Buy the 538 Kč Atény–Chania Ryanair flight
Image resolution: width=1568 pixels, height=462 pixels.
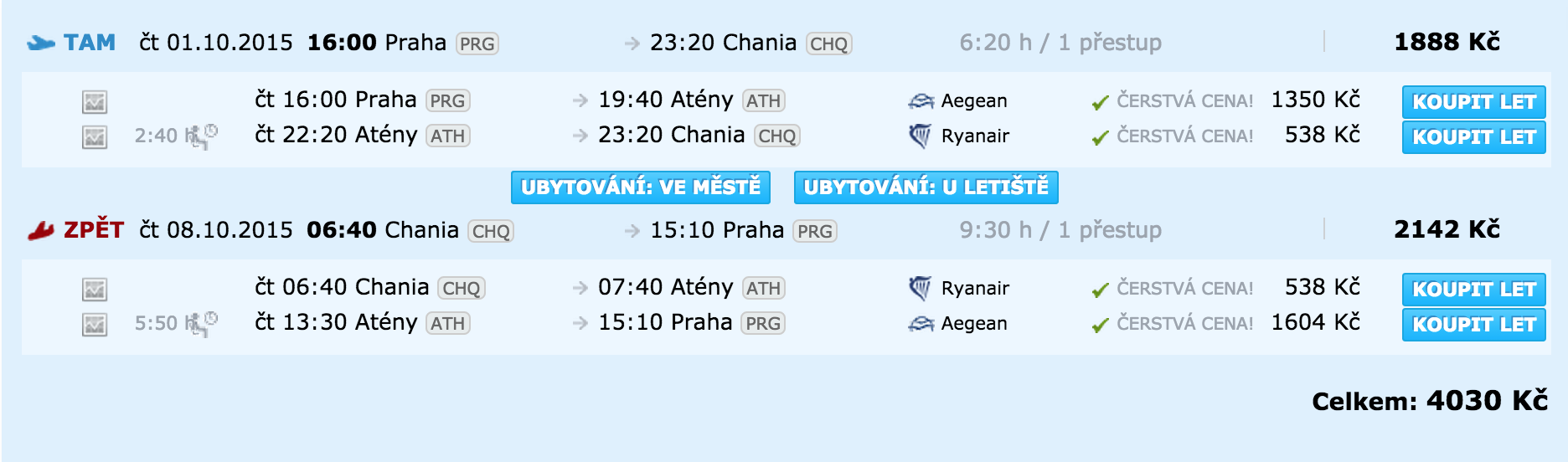[x=1473, y=137]
